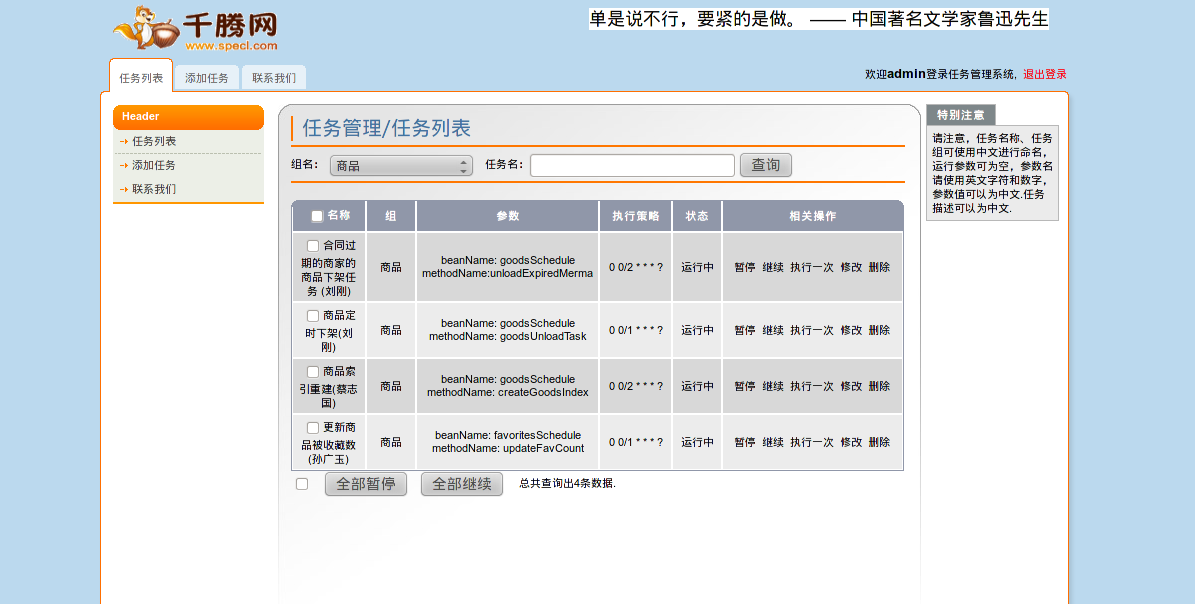Click 联系我们 in the left sidebar

154,189
